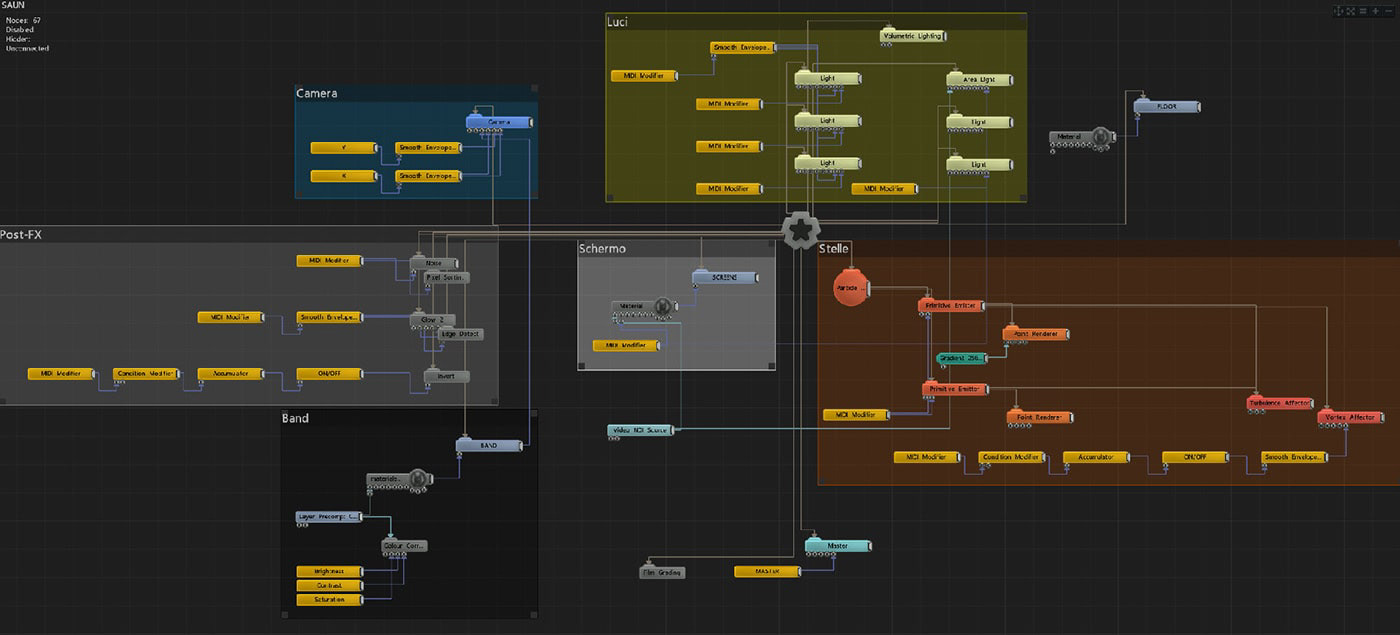1400x635 pixels.
Task: Select the Volumetric Lighting node
Action: click(x=913, y=36)
